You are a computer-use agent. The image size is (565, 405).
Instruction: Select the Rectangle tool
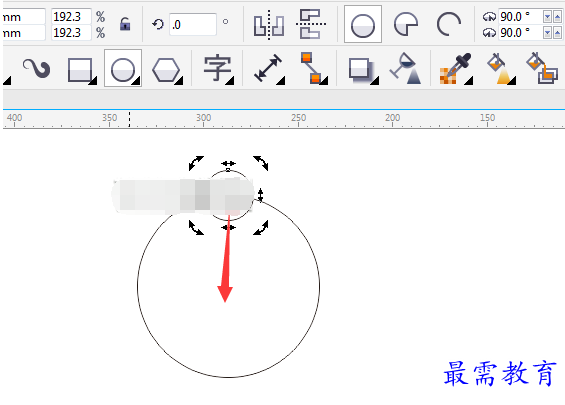pos(80,69)
